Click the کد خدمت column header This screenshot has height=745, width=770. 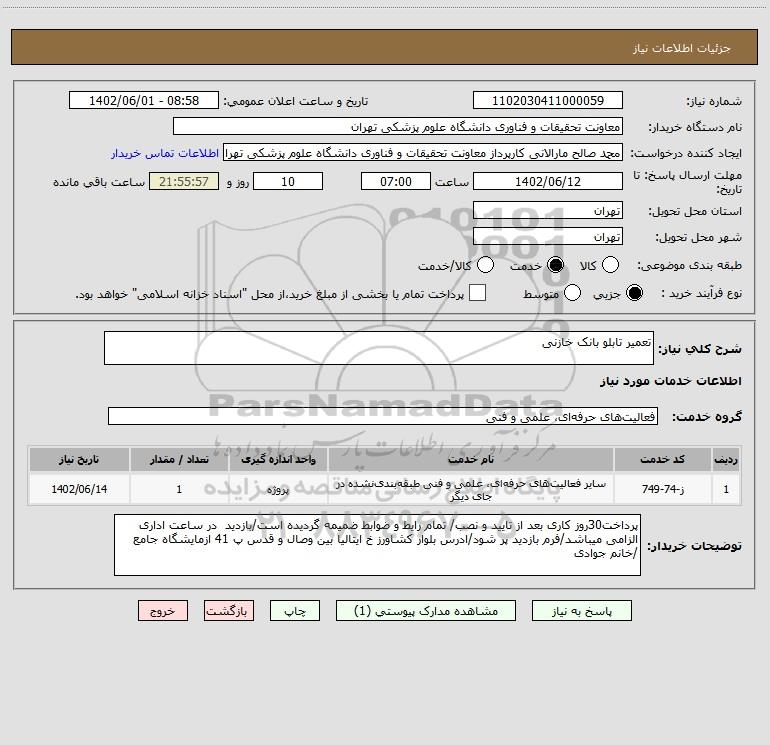662,460
